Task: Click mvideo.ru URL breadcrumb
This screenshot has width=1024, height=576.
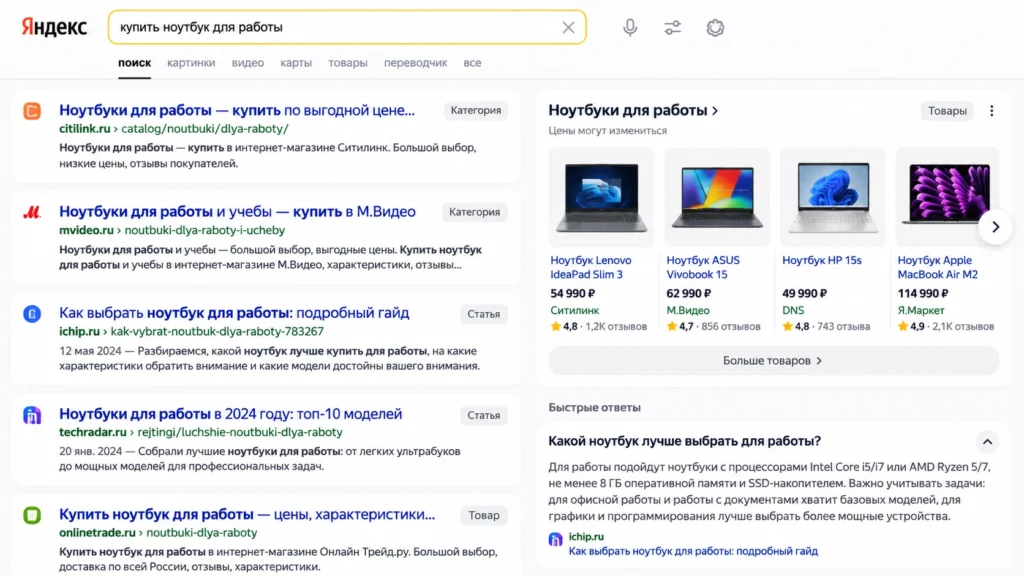Action: [172, 230]
